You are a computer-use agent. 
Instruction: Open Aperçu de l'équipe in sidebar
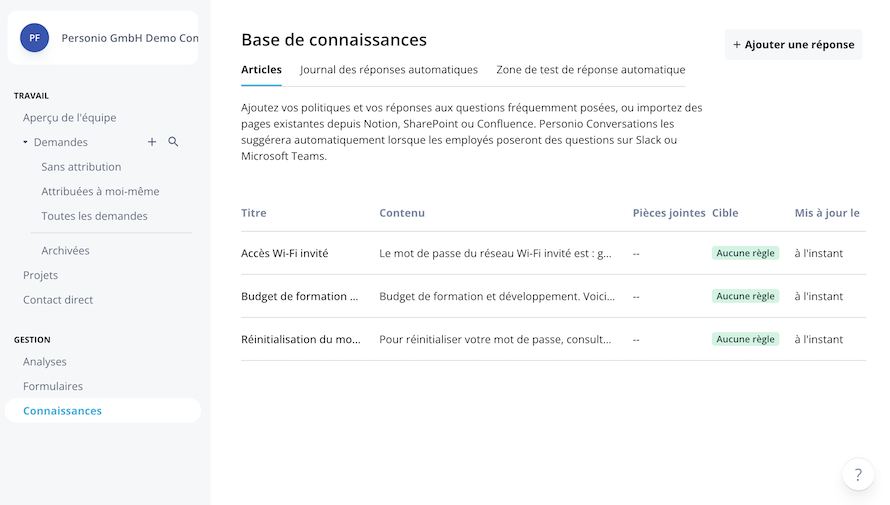point(70,118)
